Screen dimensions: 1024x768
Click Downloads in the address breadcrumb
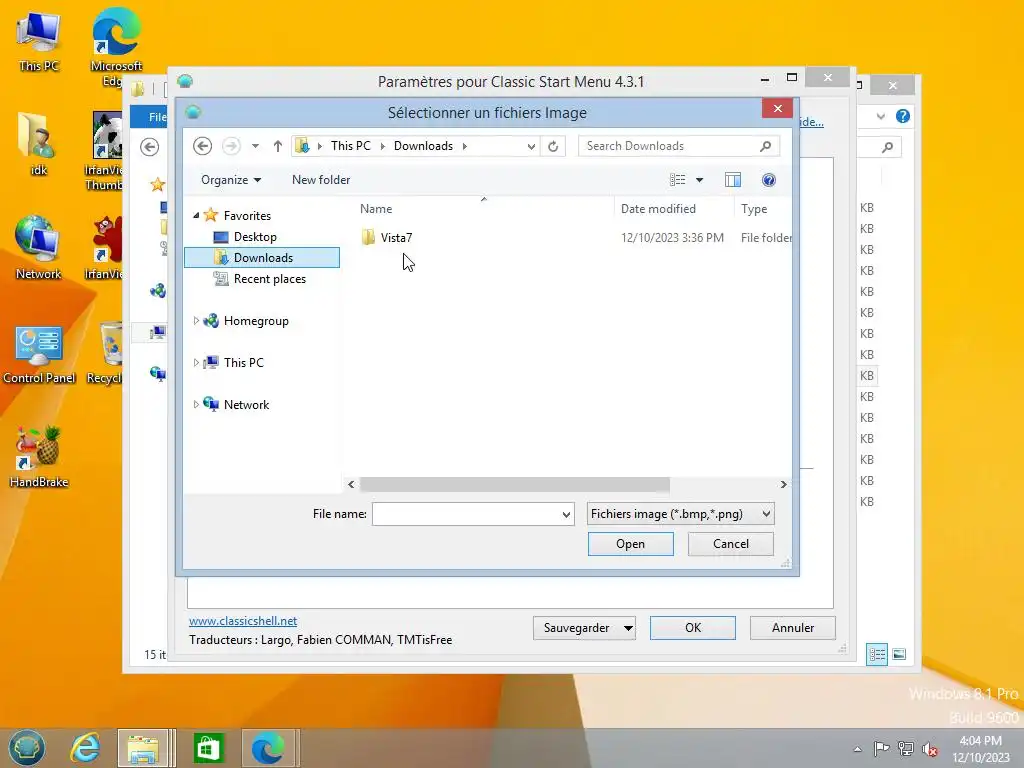coord(423,146)
